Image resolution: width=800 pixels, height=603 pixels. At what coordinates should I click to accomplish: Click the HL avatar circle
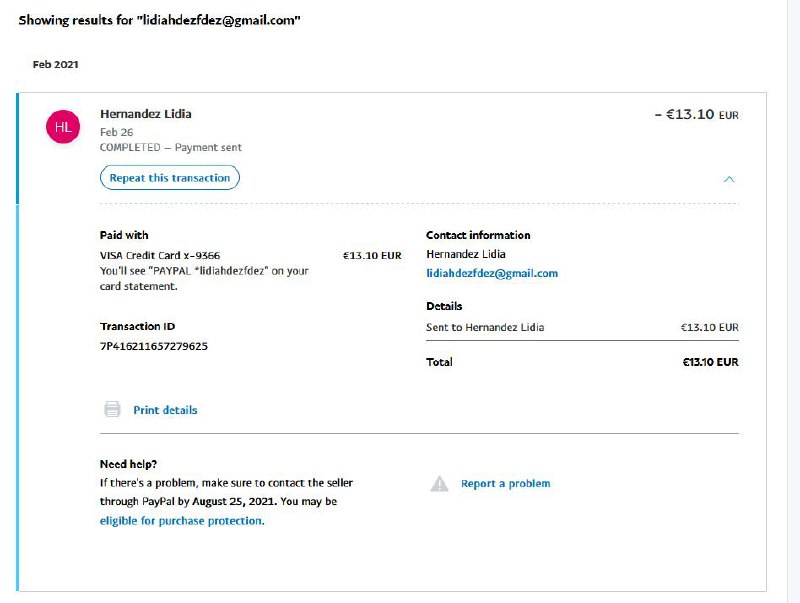63,127
